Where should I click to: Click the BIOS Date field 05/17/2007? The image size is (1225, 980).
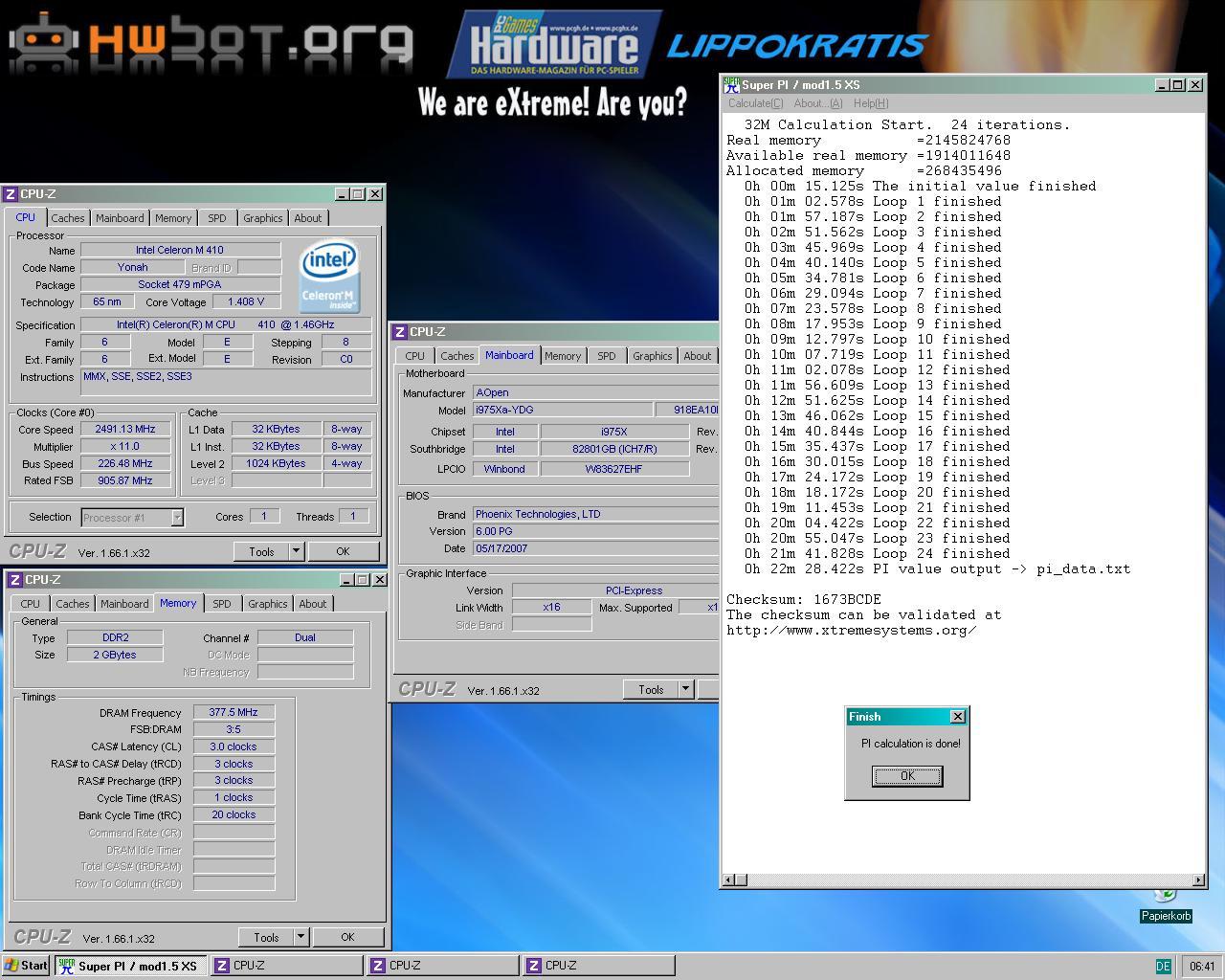tap(596, 548)
